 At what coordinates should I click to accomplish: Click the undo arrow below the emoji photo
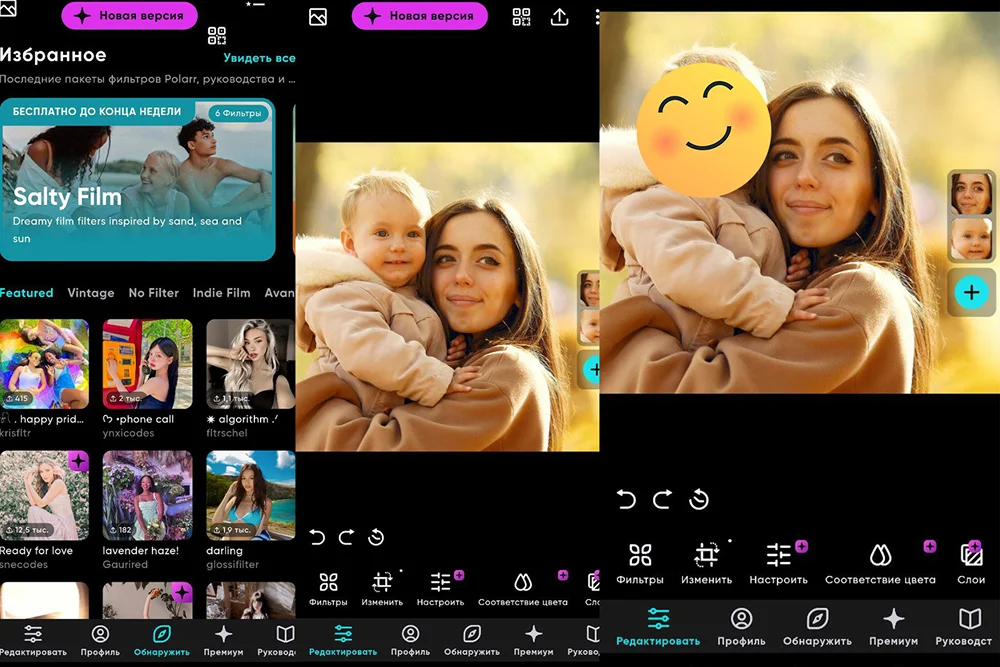[627, 499]
